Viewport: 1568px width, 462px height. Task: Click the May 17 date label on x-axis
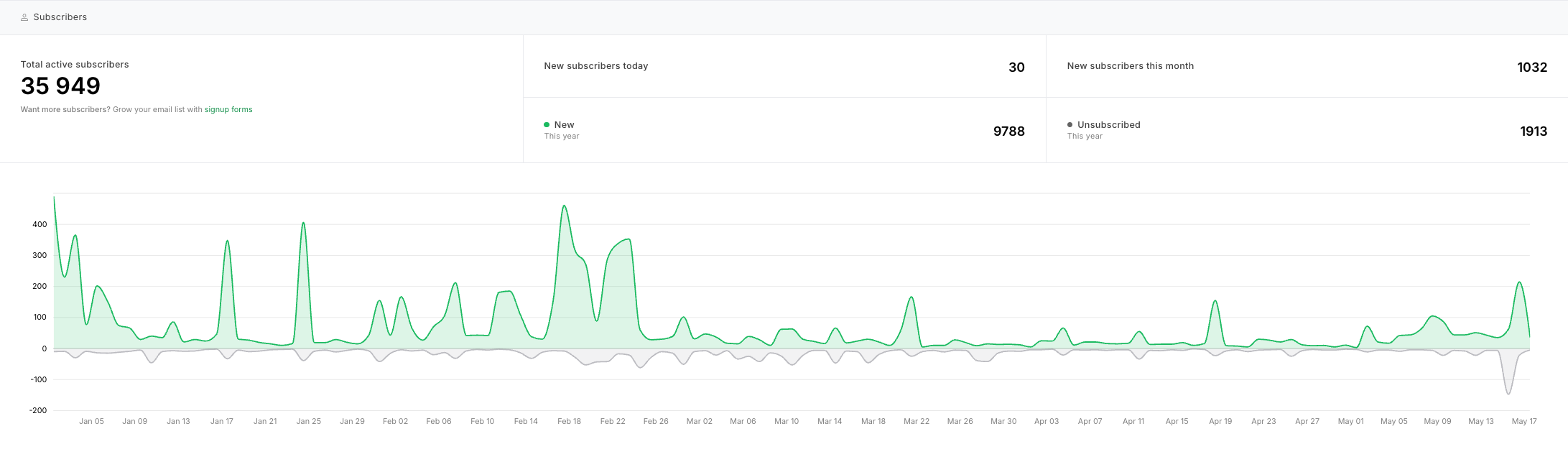tap(1523, 422)
